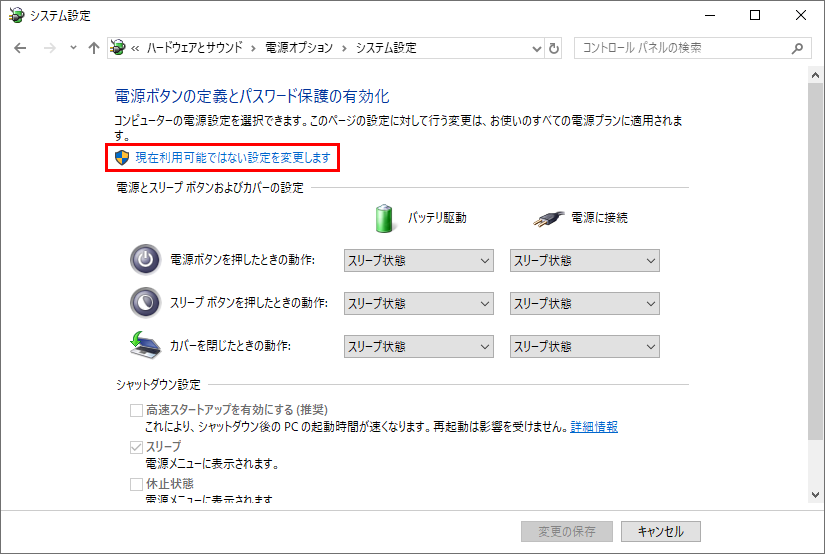The height and width of the screenshot is (554, 825).
Task: Click the power plug icon
Action: tap(548, 218)
